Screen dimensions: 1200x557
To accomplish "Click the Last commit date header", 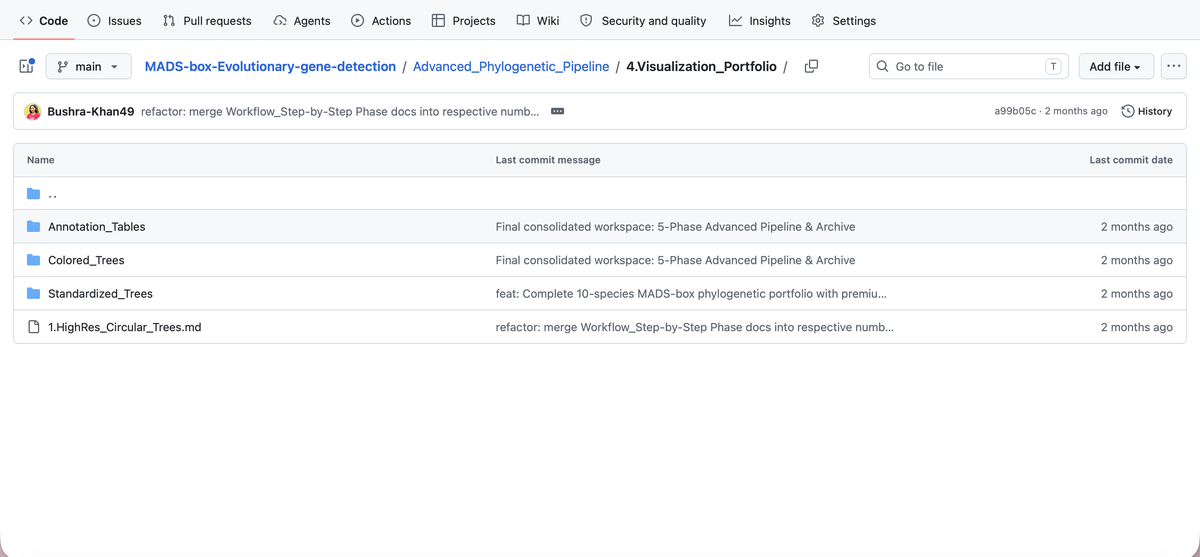I will 1131,160.
